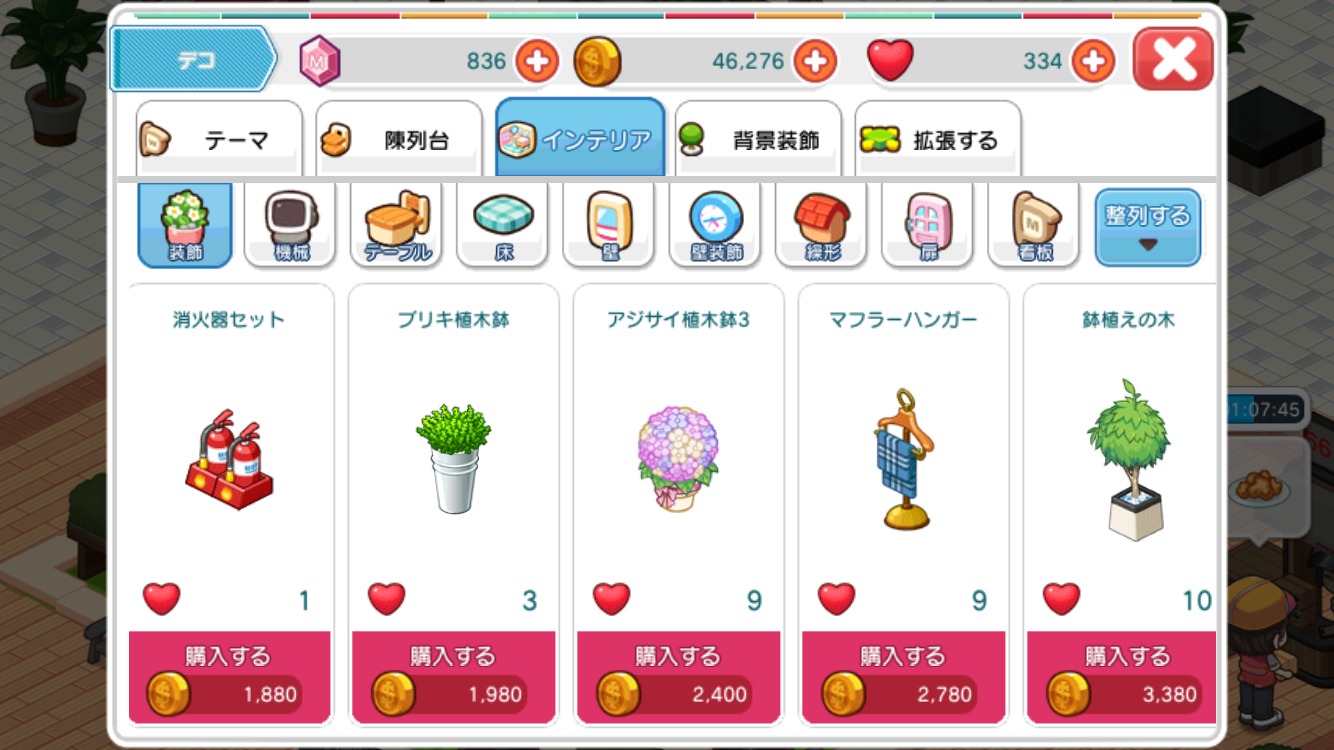Select the 装飾 flower pot category icon
This screenshot has height=750, width=1334.
coord(185,225)
